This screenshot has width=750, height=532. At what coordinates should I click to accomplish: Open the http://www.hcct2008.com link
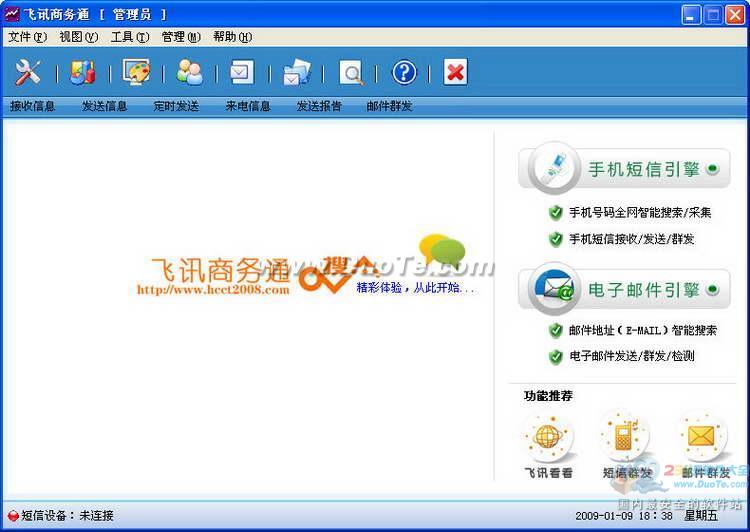pyautogui.click(x=213, y=289)
